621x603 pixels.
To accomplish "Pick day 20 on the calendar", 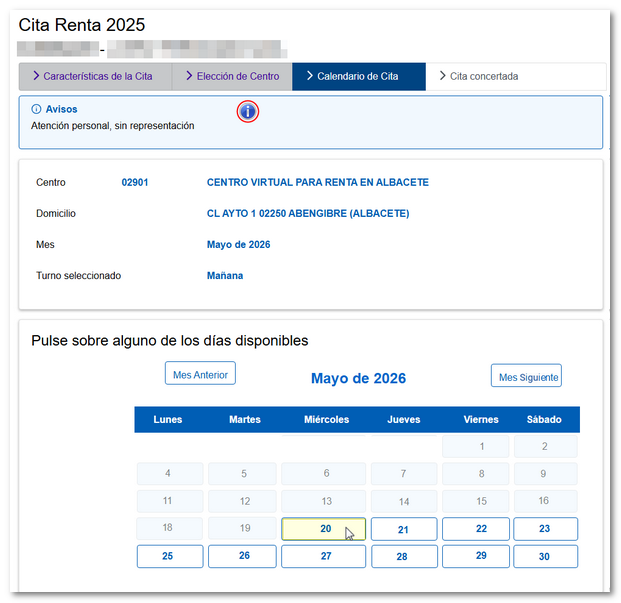I will [x=324, y=529].
